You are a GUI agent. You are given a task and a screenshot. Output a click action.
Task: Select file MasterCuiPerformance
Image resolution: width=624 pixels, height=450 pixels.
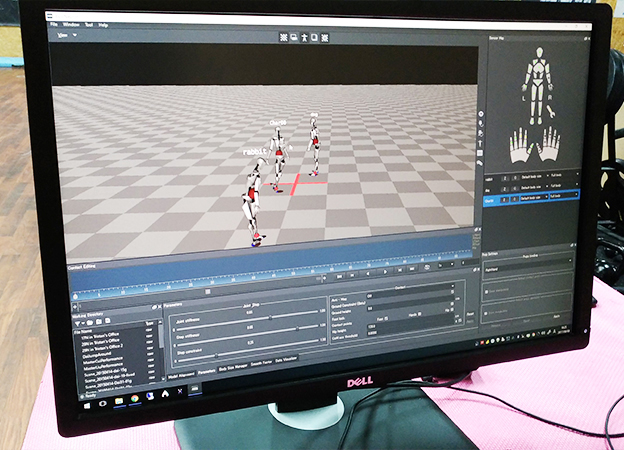tap(103, 359)
